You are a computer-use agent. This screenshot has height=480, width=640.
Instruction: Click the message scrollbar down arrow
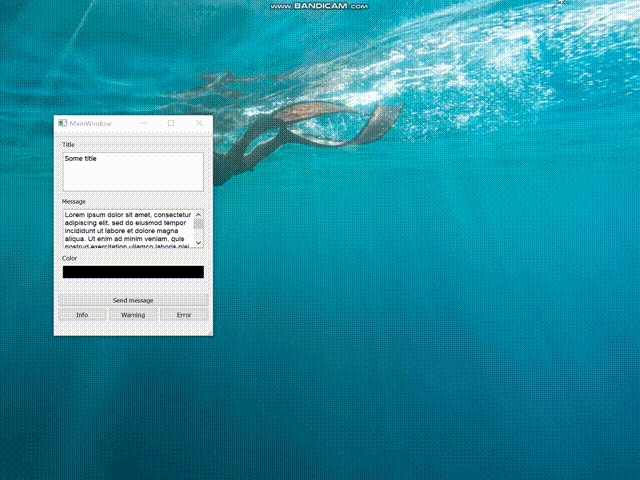click(x=198, y=242)
